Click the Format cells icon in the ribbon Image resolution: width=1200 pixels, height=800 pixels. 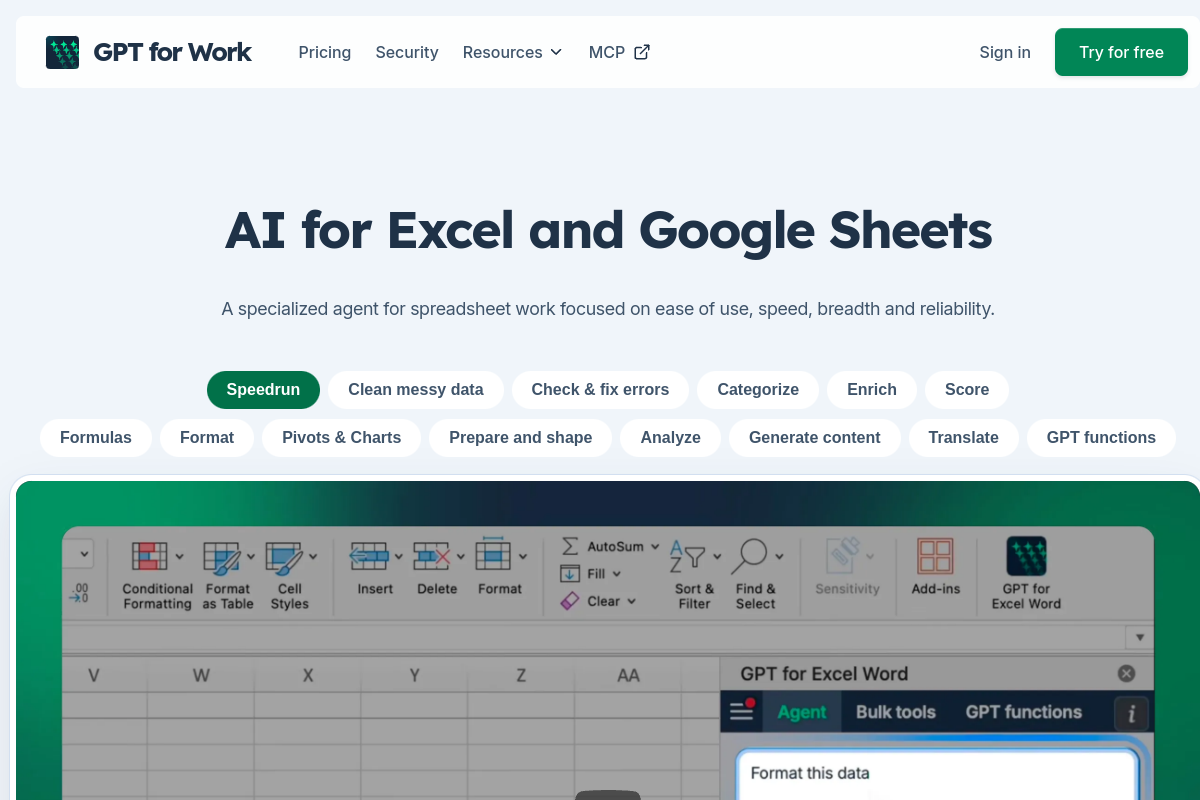coord(494,554)
